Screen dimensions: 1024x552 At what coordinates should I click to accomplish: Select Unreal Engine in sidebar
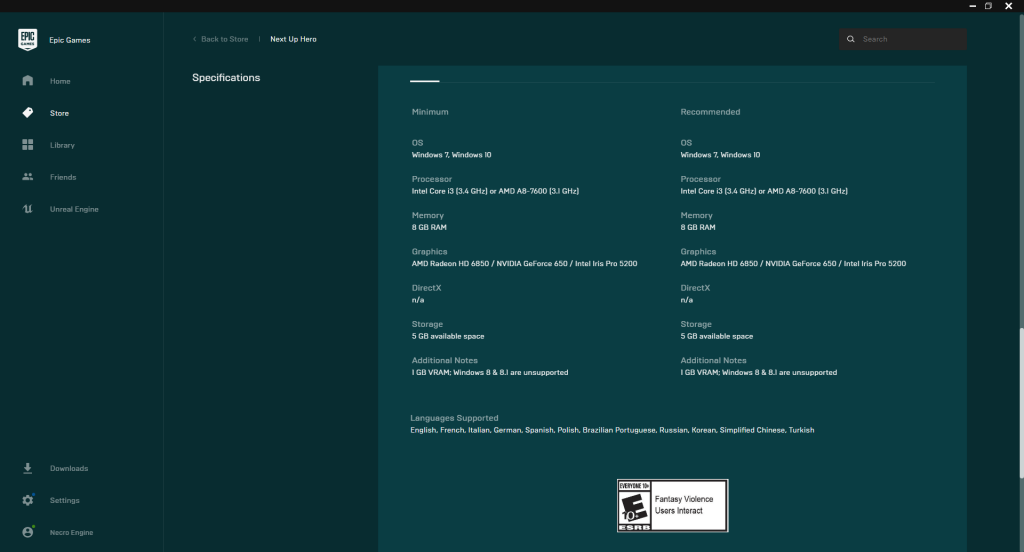coord(74,209)
